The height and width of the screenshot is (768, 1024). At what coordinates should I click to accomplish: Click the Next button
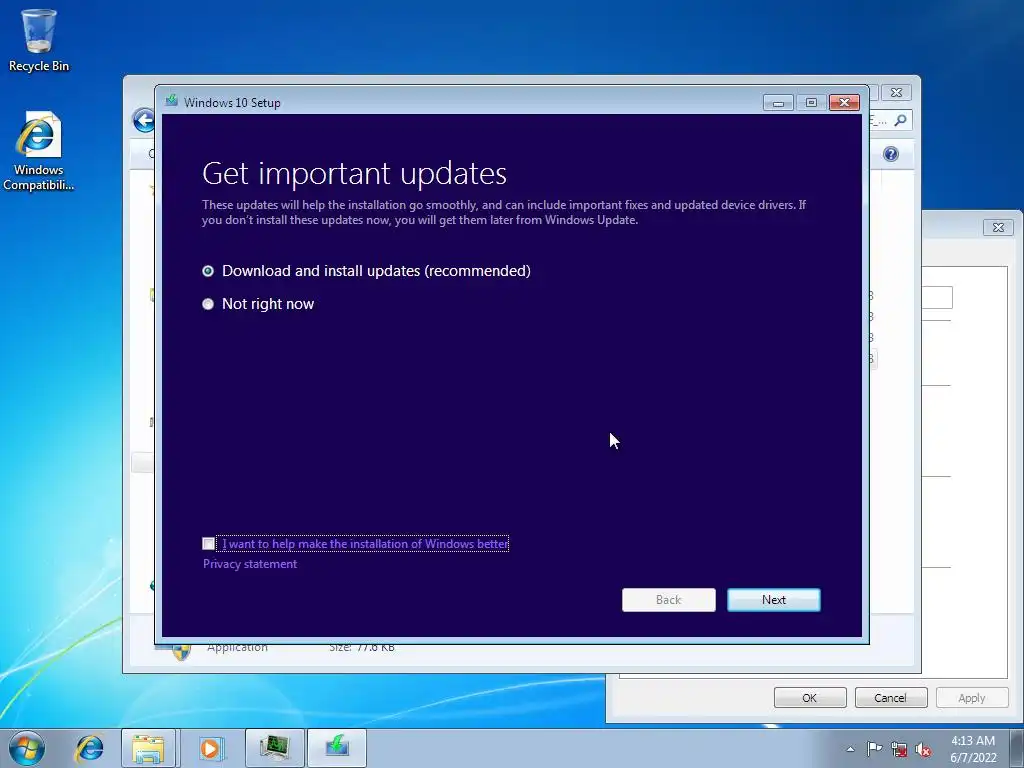(773, 600)
